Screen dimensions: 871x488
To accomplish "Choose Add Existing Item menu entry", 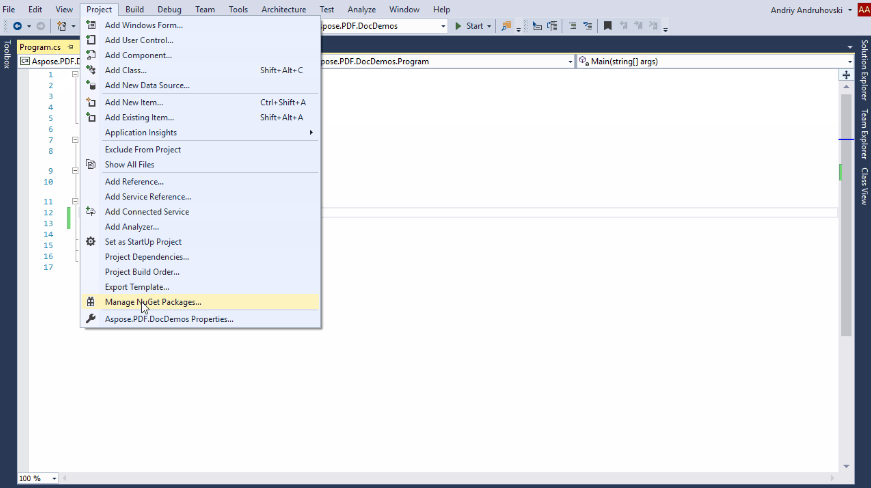I will pos(139,117).
